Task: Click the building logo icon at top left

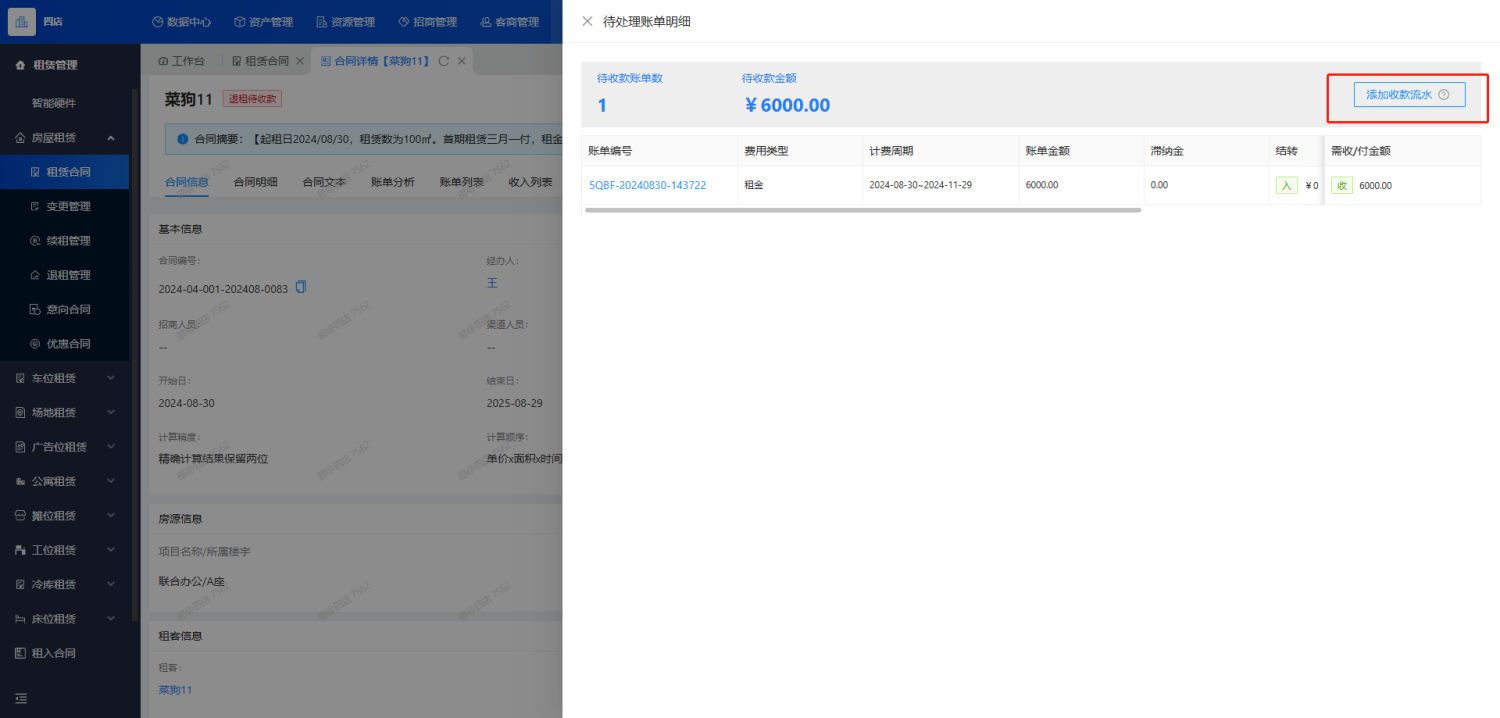Action: [22, 21]
